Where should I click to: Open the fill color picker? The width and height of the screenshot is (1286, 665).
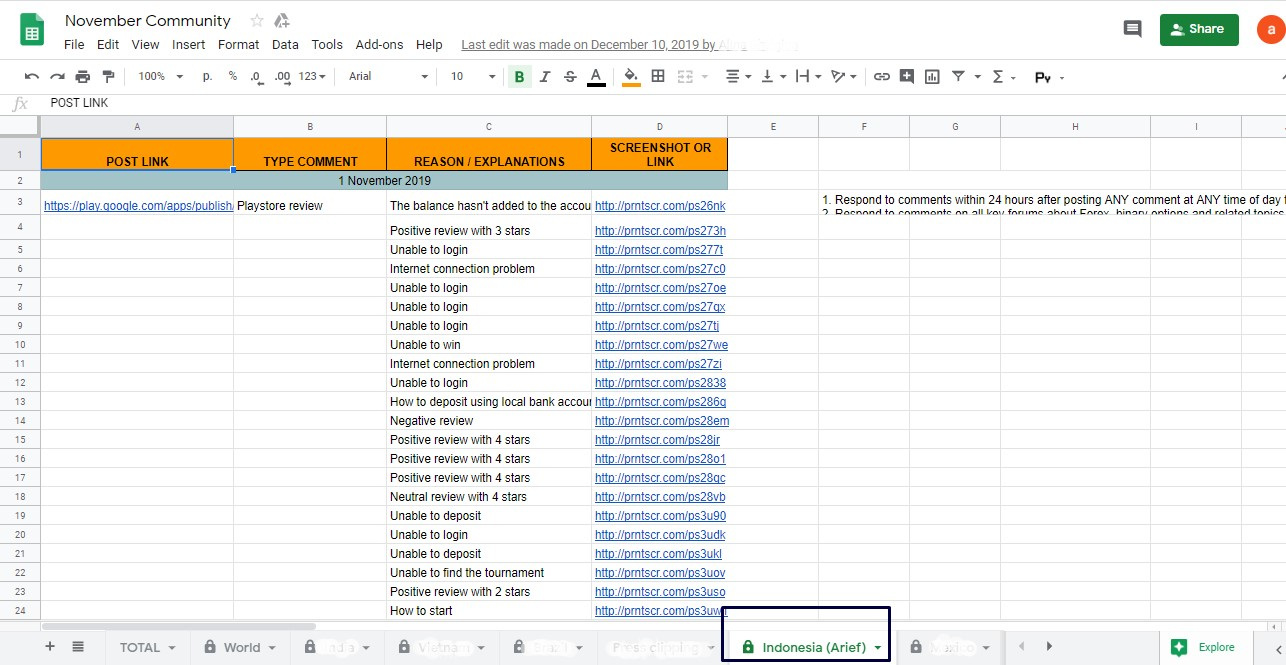[x=631, y=76]
